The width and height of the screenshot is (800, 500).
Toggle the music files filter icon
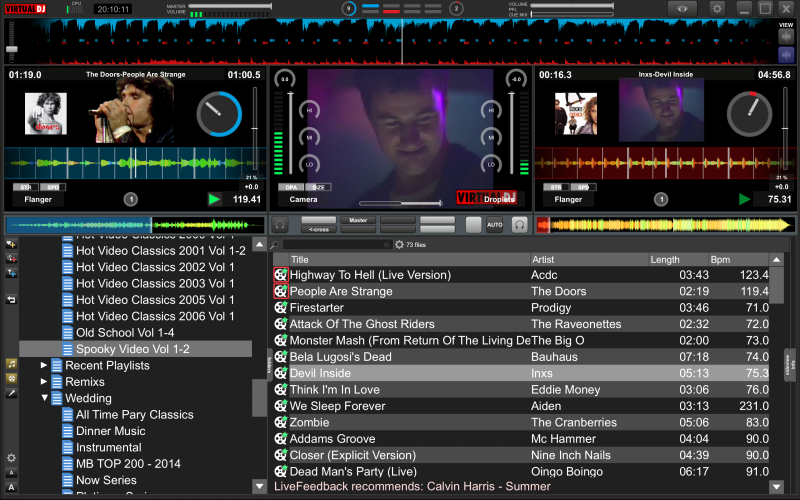(x=11, y=364)
